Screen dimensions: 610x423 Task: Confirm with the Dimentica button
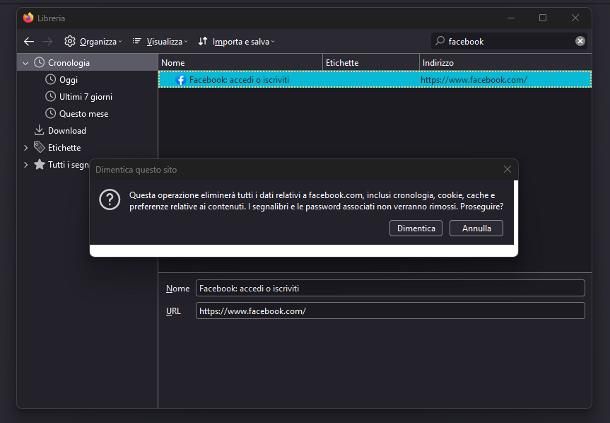(x=416, y=228)
